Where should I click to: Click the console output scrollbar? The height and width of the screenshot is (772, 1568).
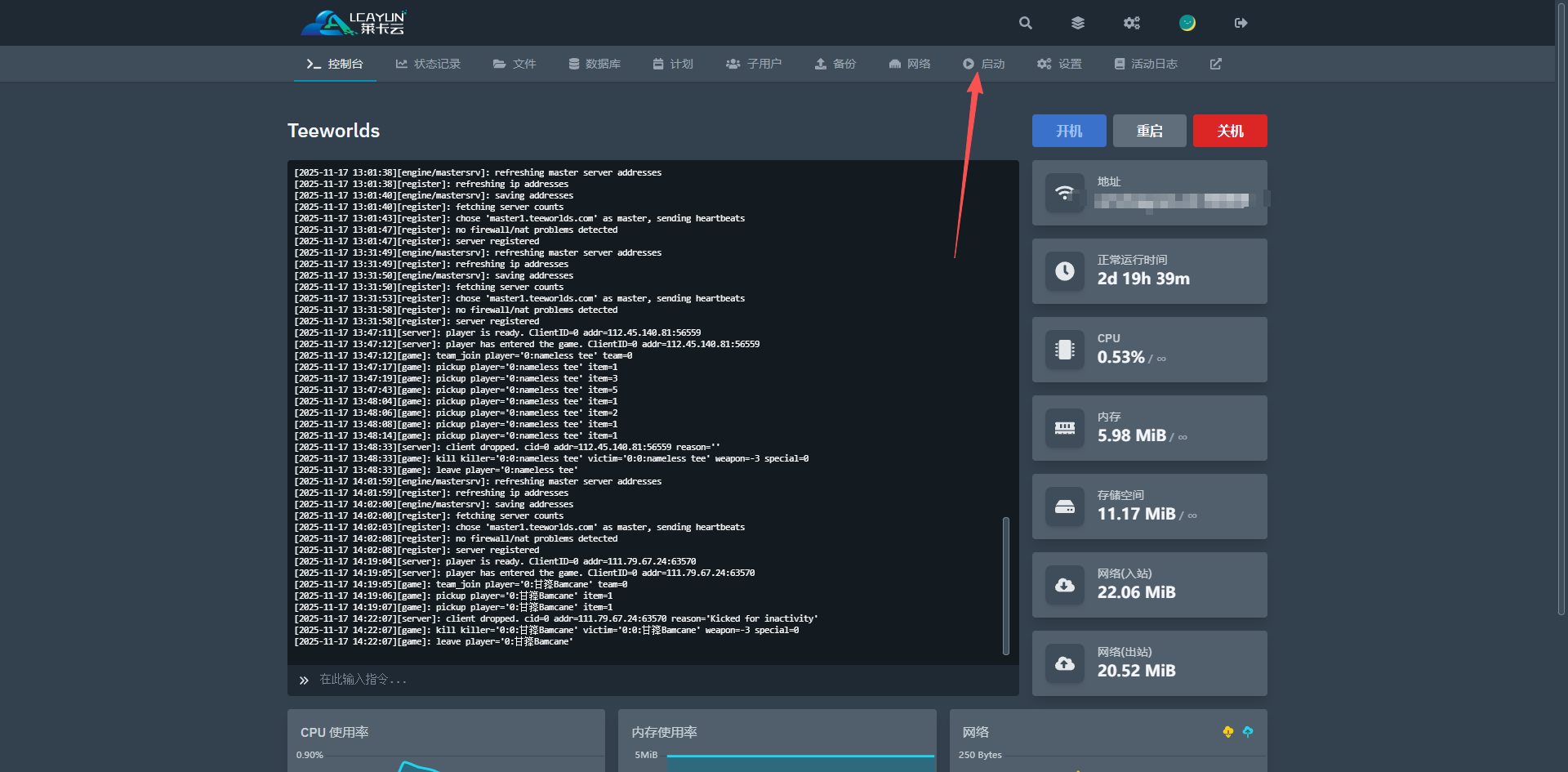point(1006,585)
